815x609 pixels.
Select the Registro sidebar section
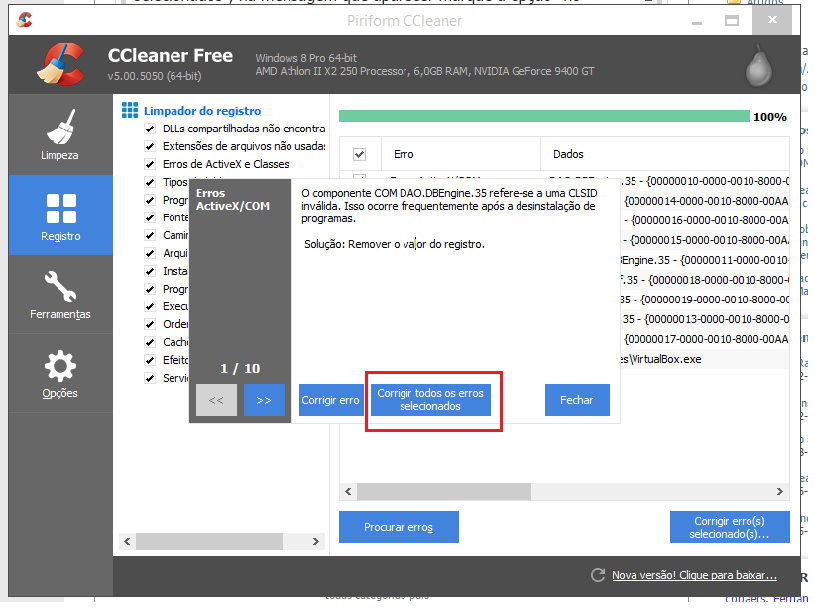[60, 215]
